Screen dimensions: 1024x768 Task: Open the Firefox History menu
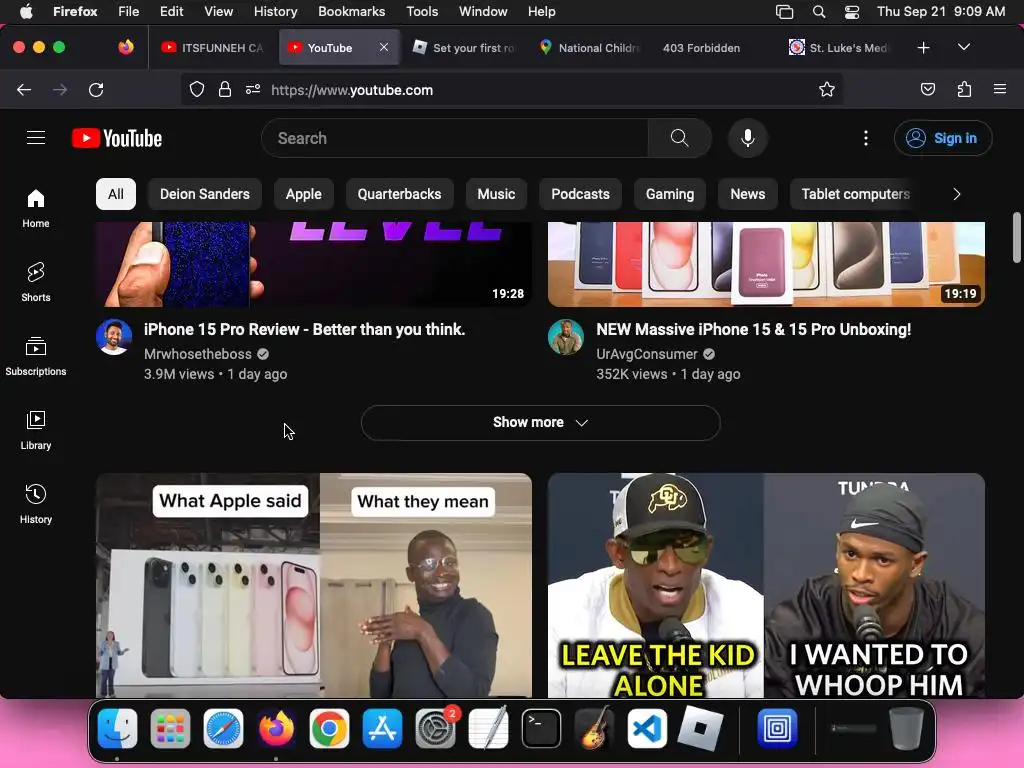(x=275, y=12)
